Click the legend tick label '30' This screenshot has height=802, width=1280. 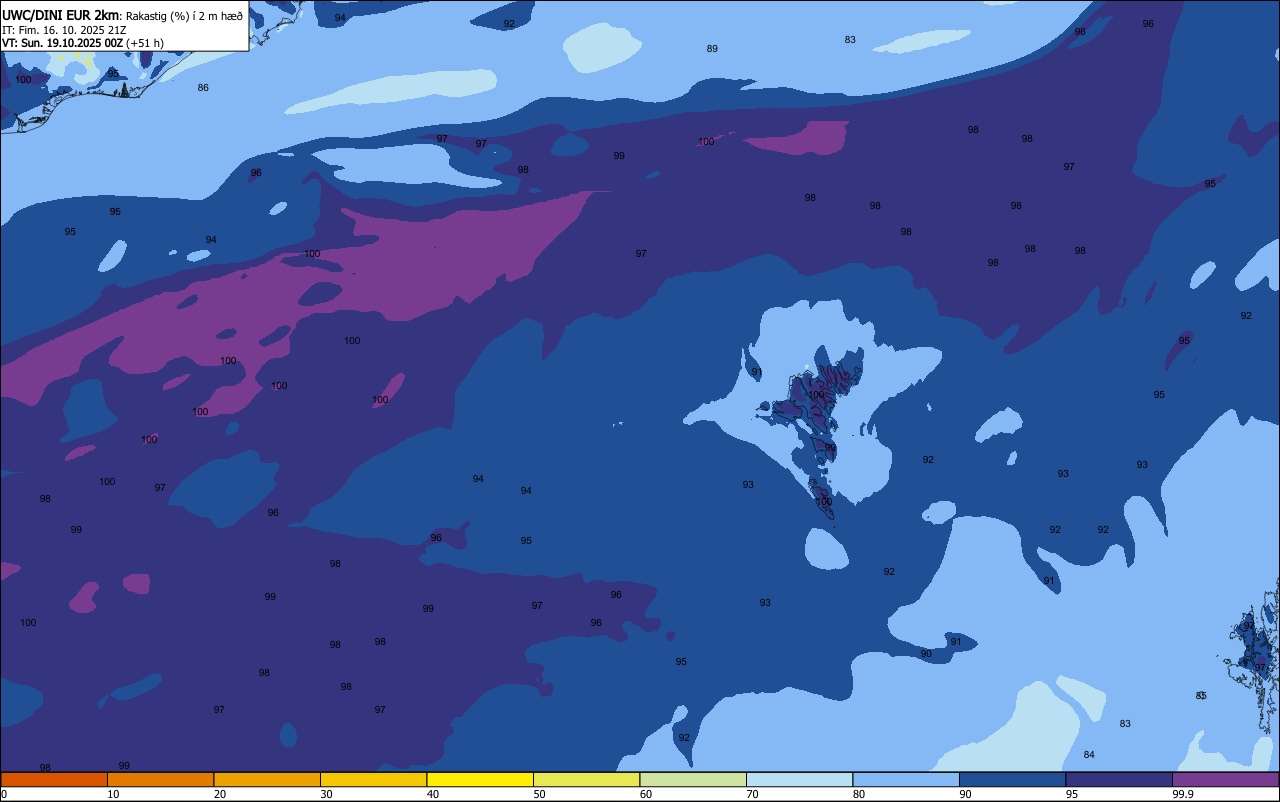[x=326, y=794]
